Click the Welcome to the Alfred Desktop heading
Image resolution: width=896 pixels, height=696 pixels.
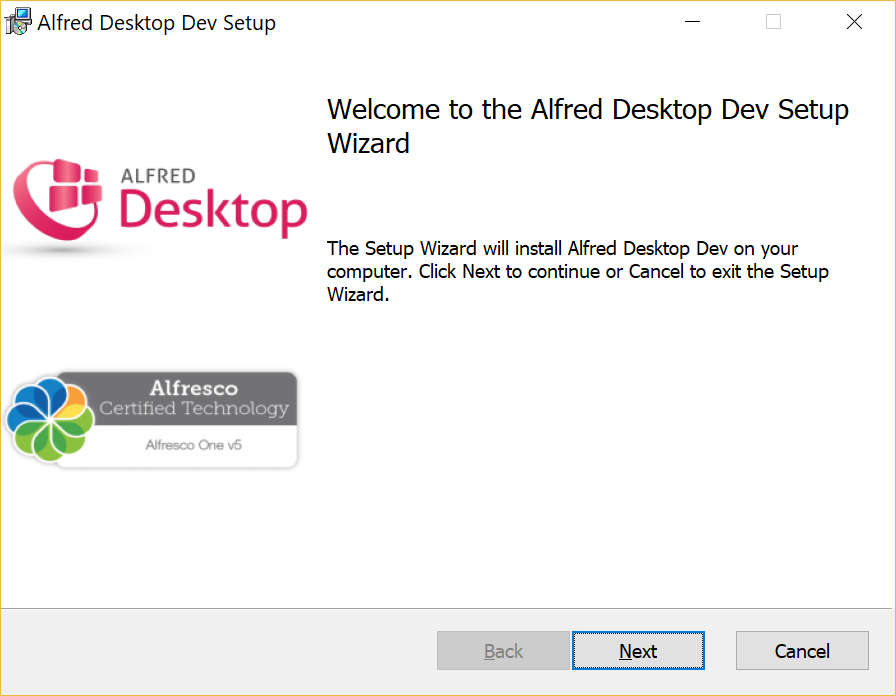click(x=587, y=110)
